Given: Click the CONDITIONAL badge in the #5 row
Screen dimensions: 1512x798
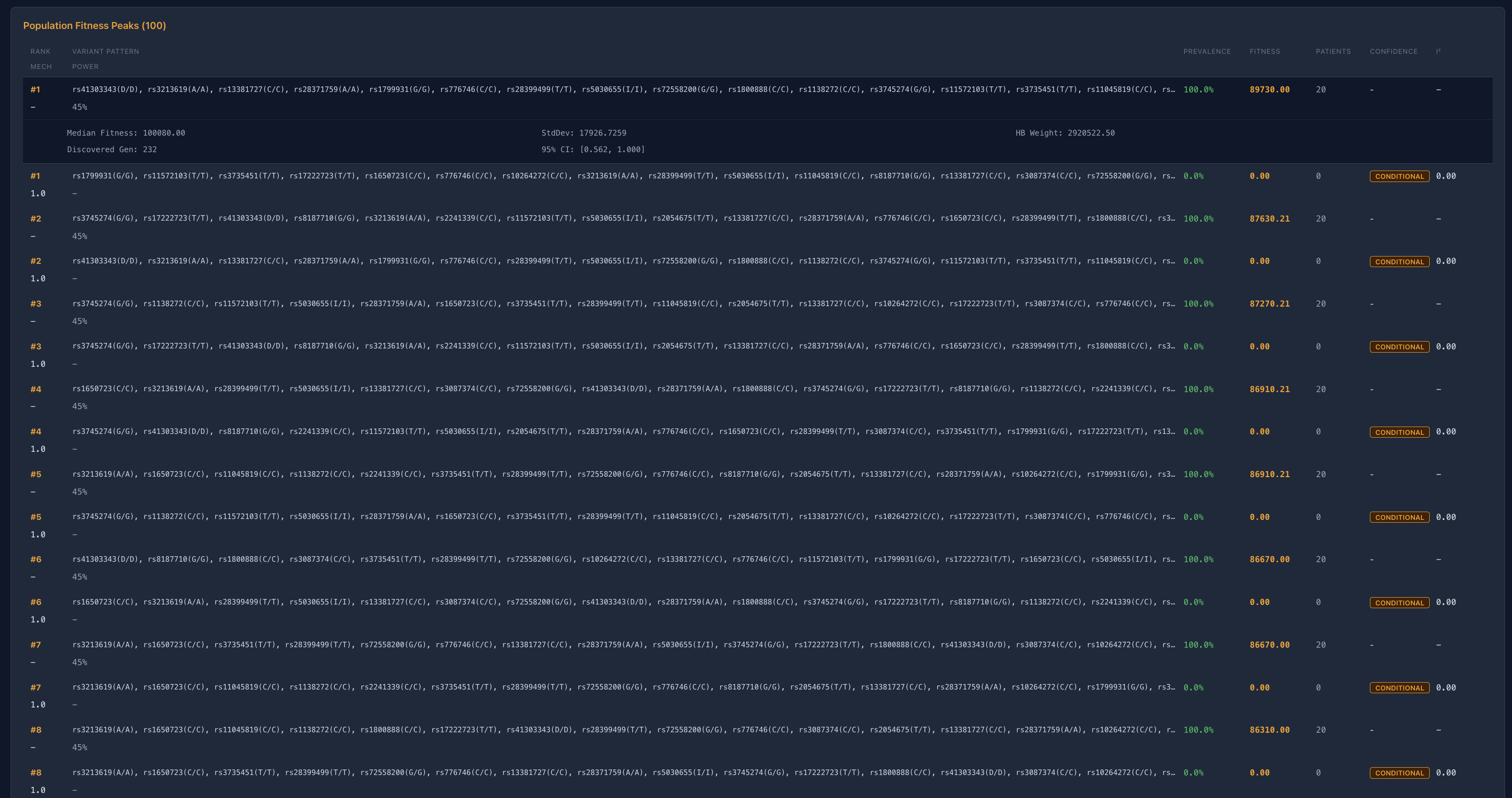Looking at the screenshot, I should [1399, 518].
